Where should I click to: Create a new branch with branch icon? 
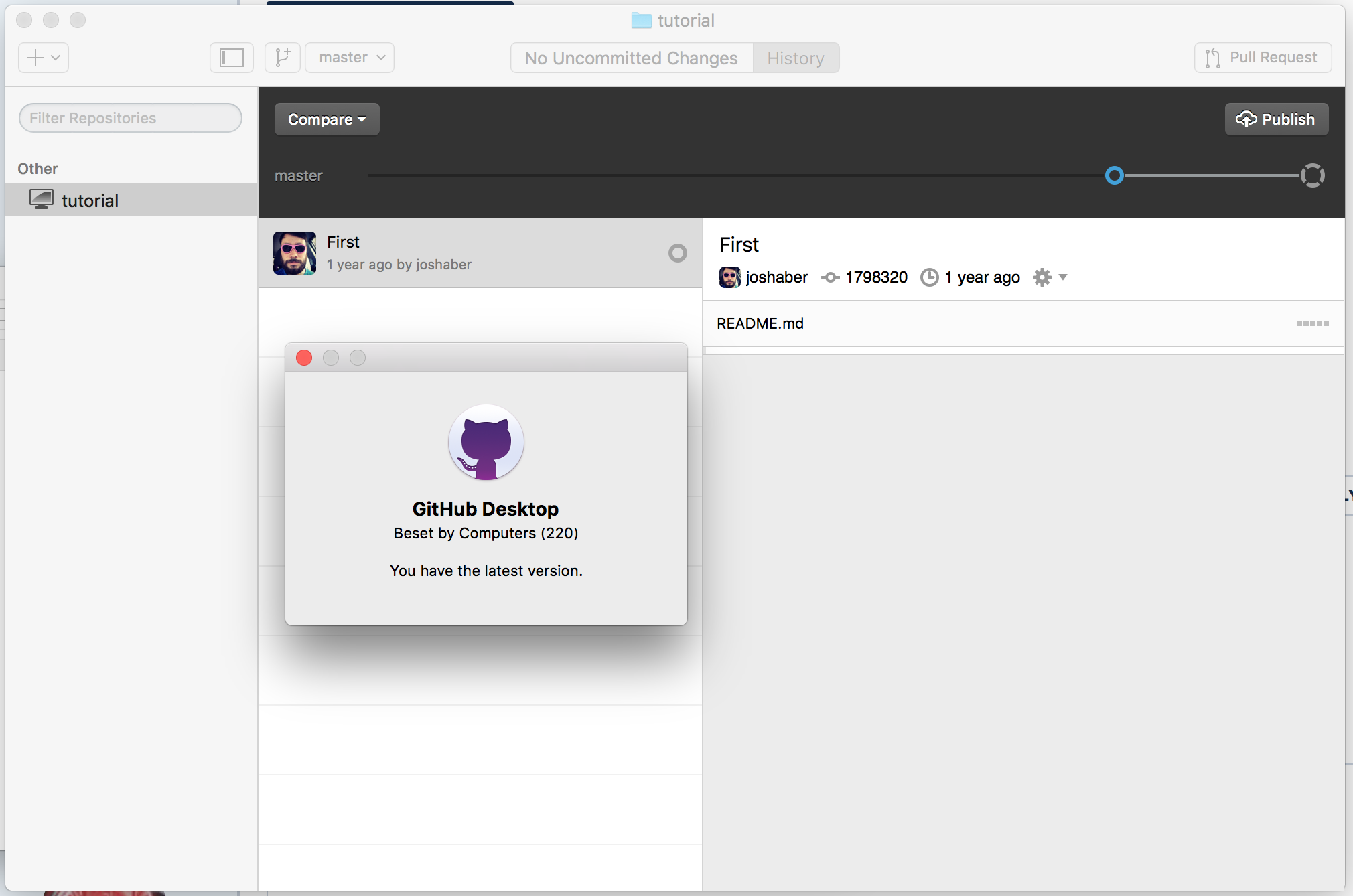click(283, 58)
